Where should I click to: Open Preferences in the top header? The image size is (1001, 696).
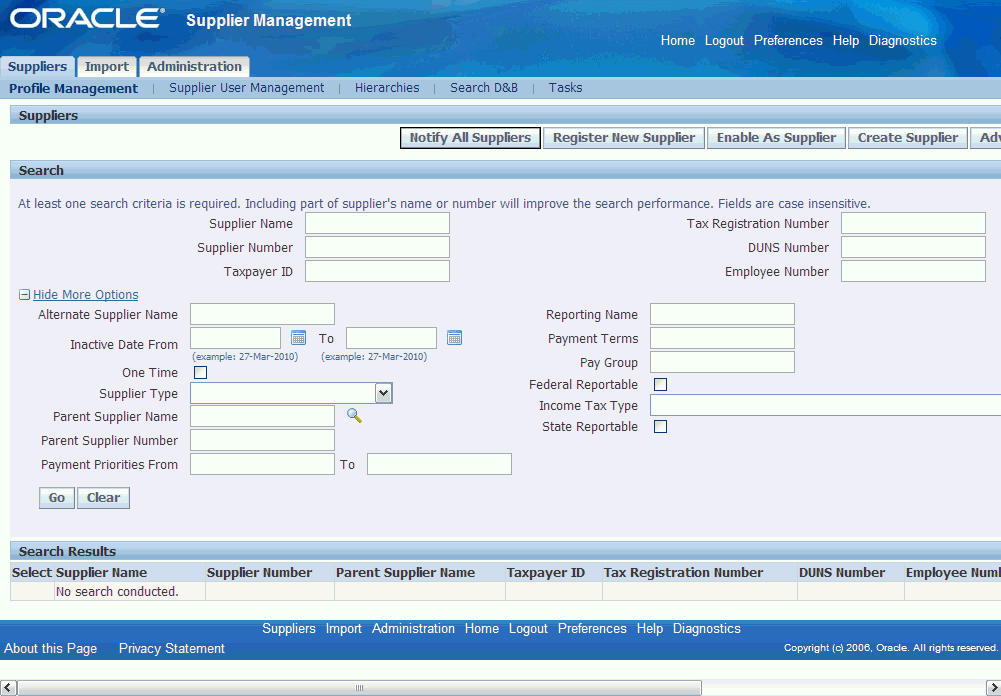coord(788,40)
